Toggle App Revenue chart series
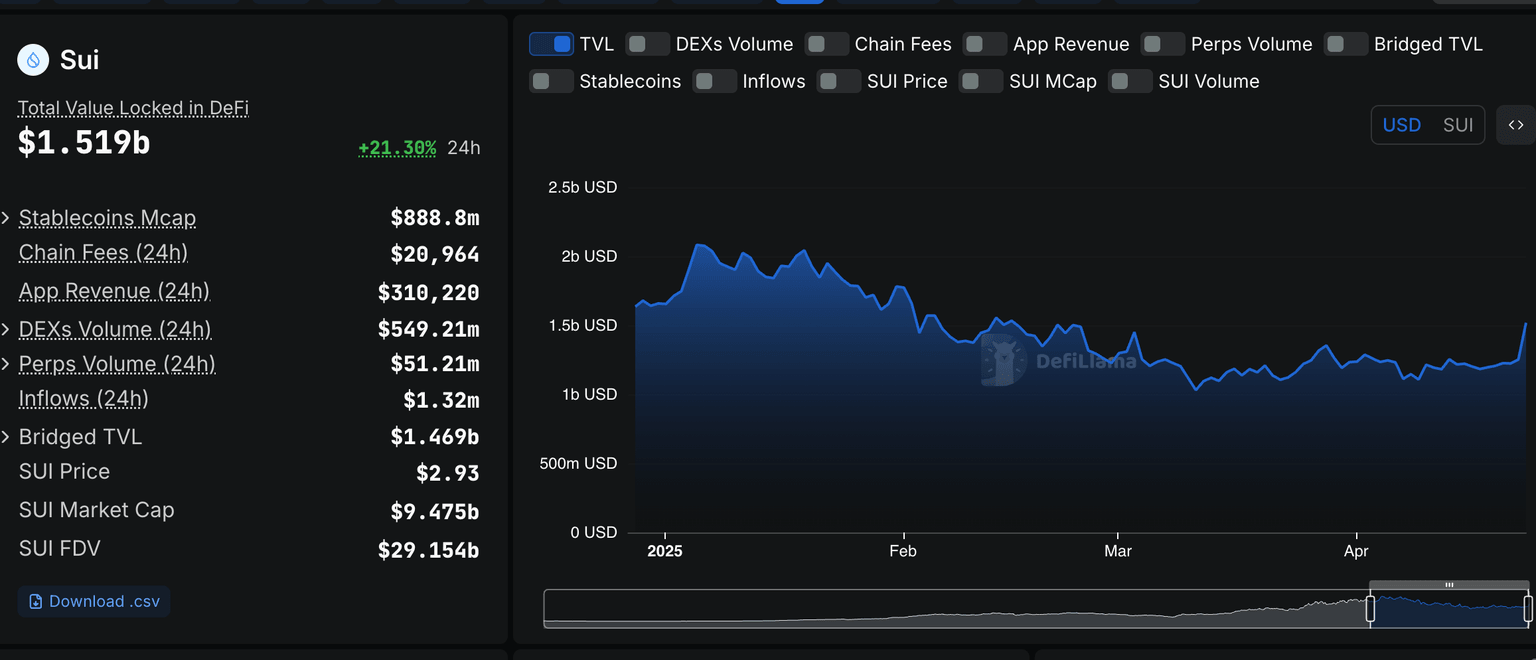1536x660 pixels. (x=985, y=44)
